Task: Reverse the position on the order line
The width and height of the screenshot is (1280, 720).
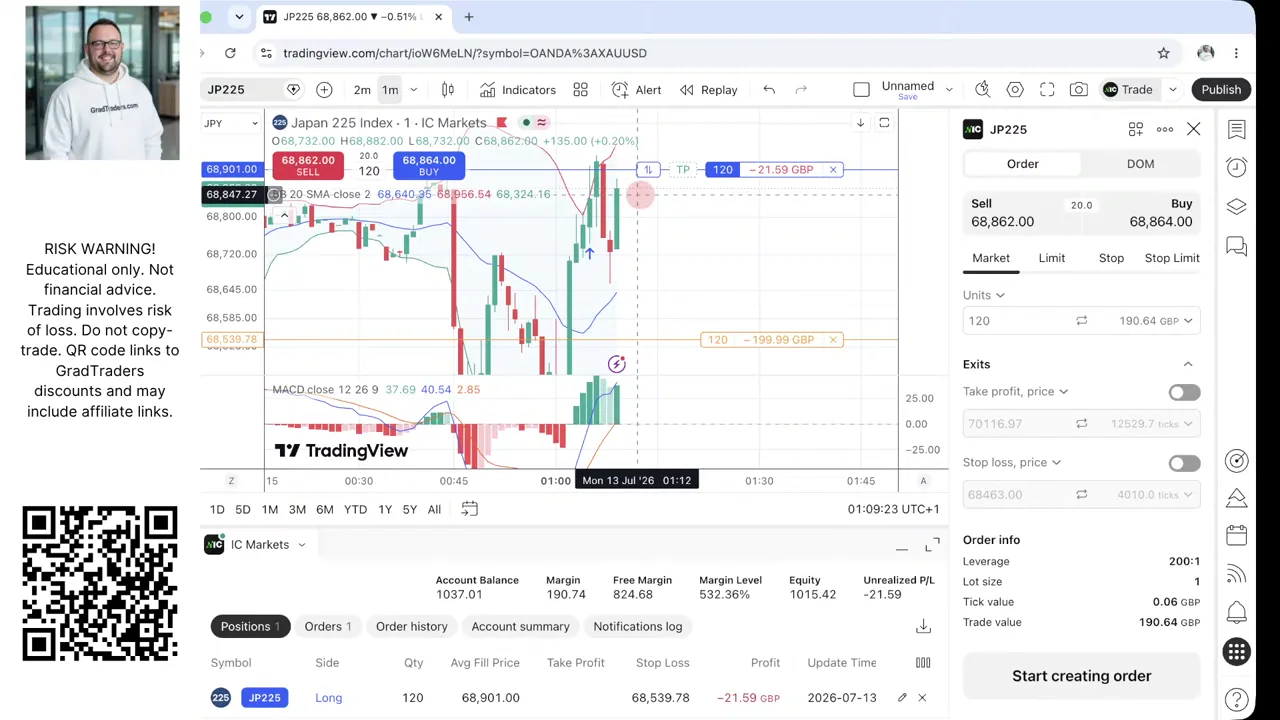Action: 648,170
